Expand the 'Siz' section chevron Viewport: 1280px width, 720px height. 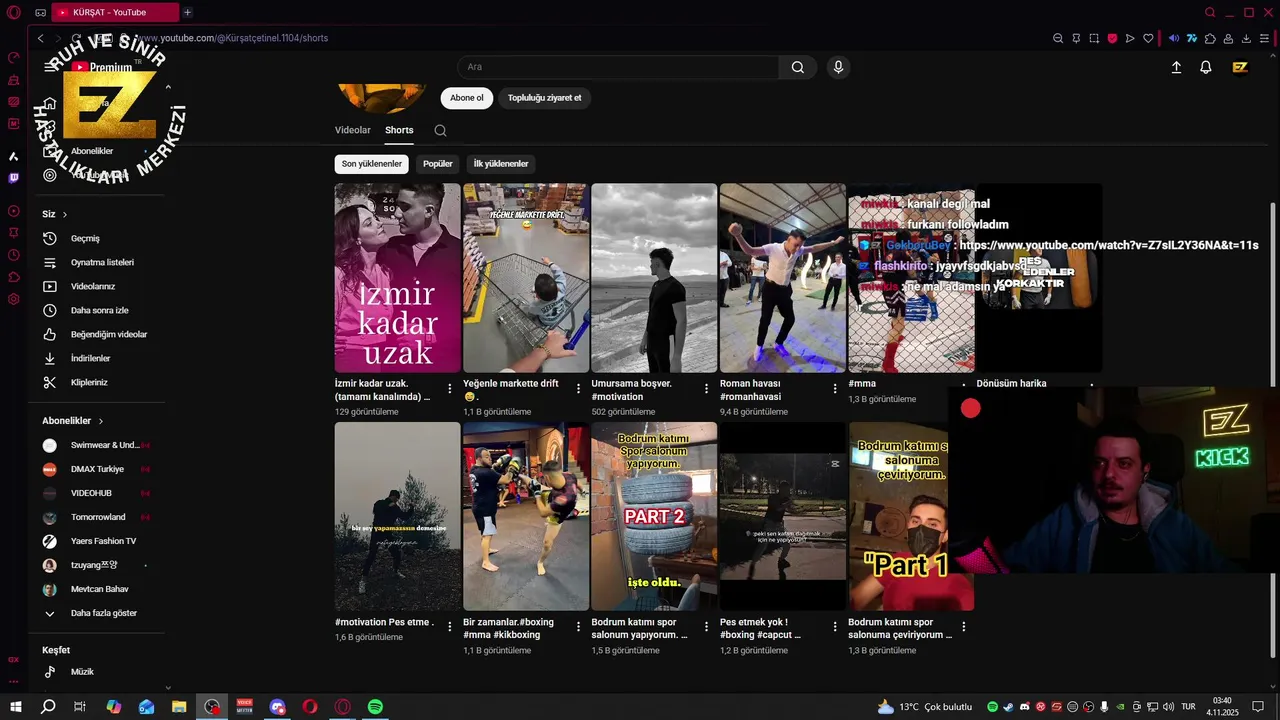[x=65, y=214]
